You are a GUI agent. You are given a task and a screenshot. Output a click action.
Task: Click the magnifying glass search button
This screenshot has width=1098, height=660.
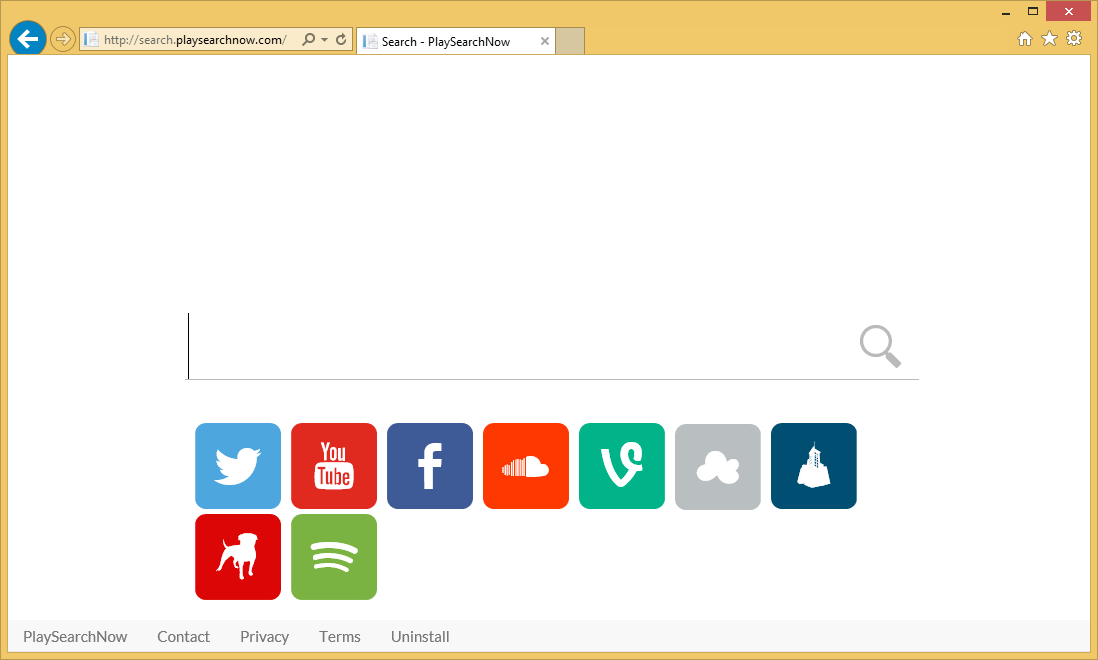(880, 346)
